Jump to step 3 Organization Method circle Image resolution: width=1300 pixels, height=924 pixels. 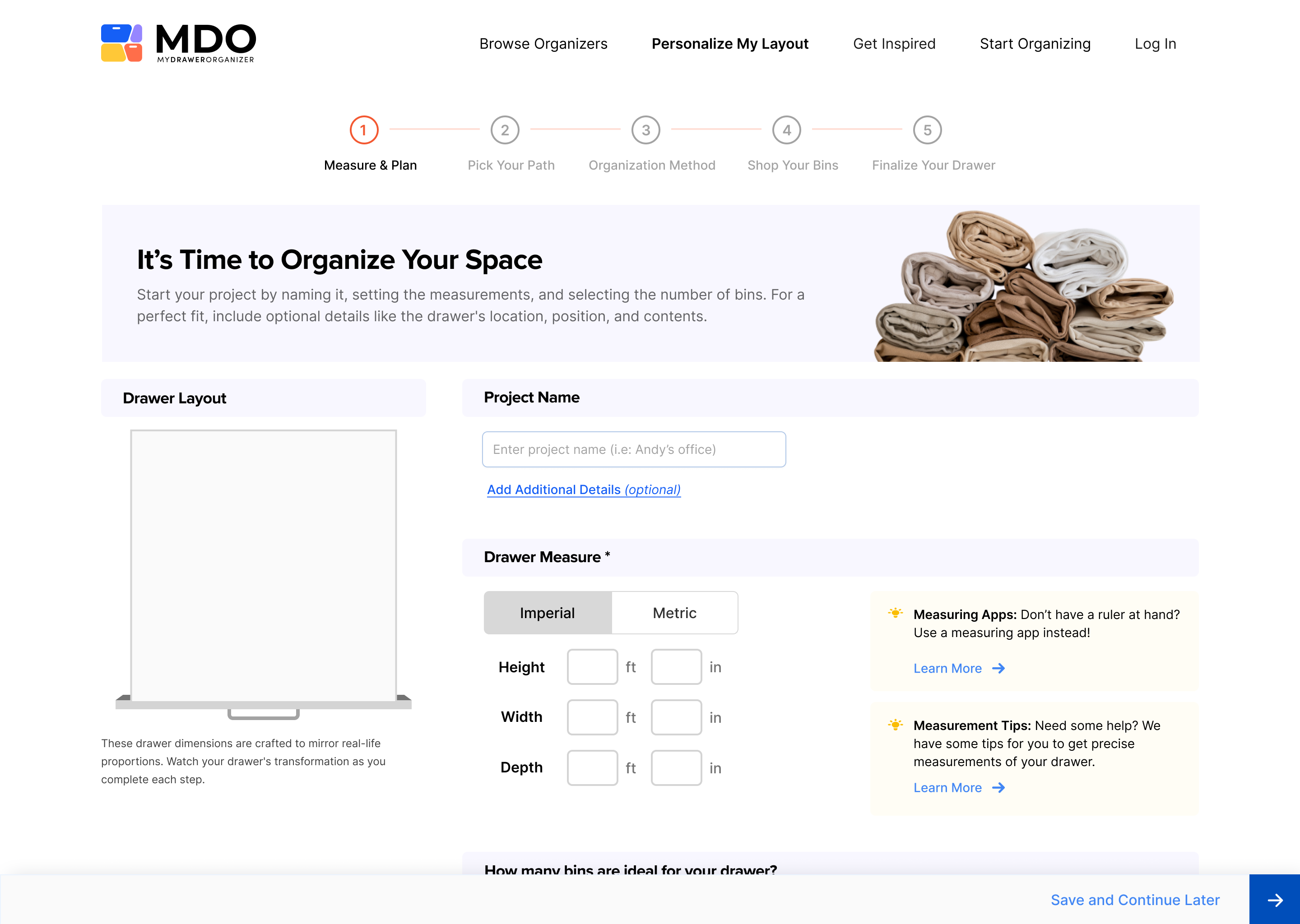coord(645,130)
